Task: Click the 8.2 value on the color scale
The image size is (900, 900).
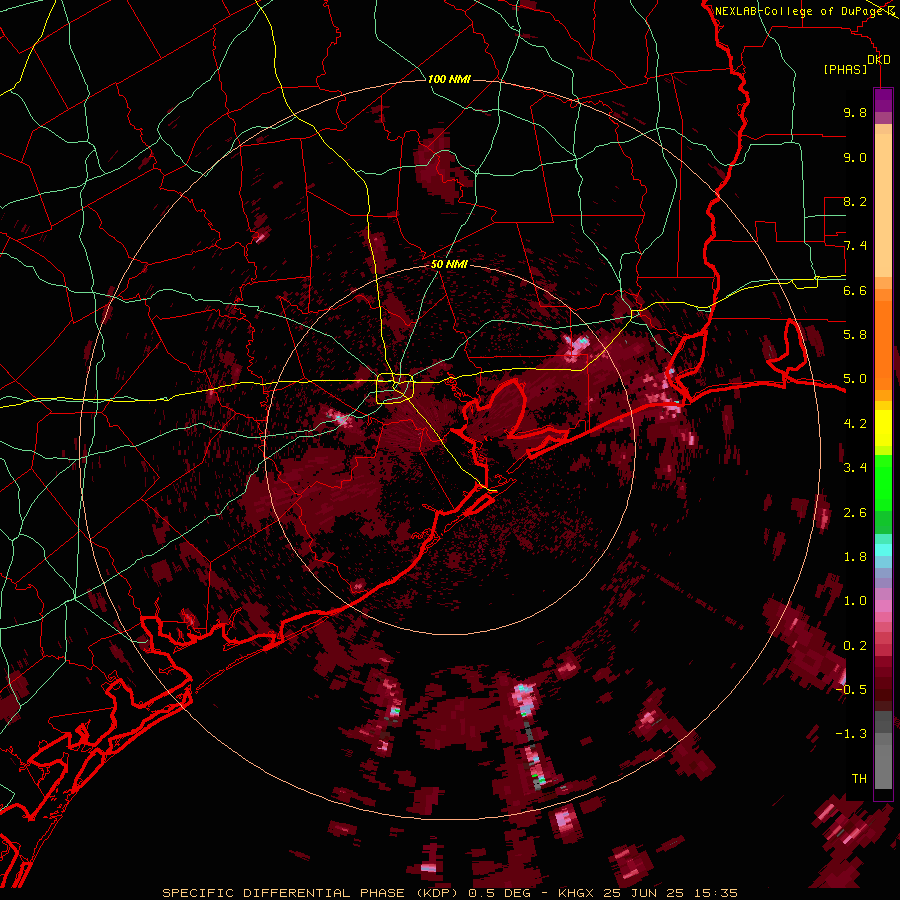Action: pos(855,201)
